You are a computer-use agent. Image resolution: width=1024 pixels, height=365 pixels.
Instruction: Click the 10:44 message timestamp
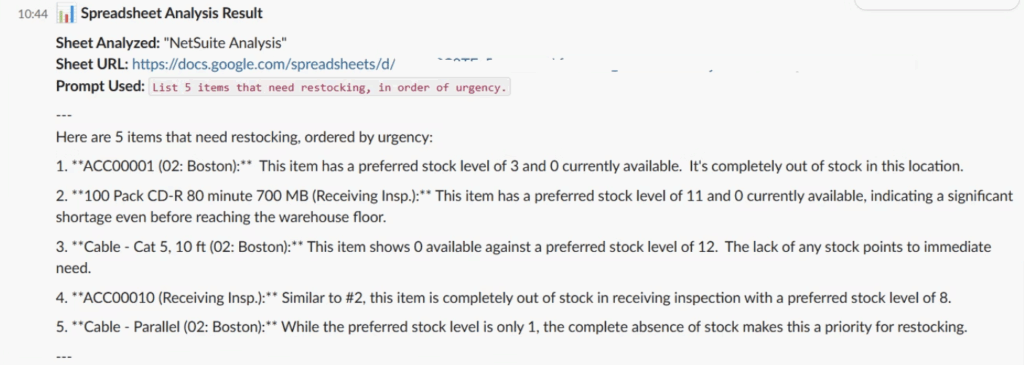click(x=33, y=14)
